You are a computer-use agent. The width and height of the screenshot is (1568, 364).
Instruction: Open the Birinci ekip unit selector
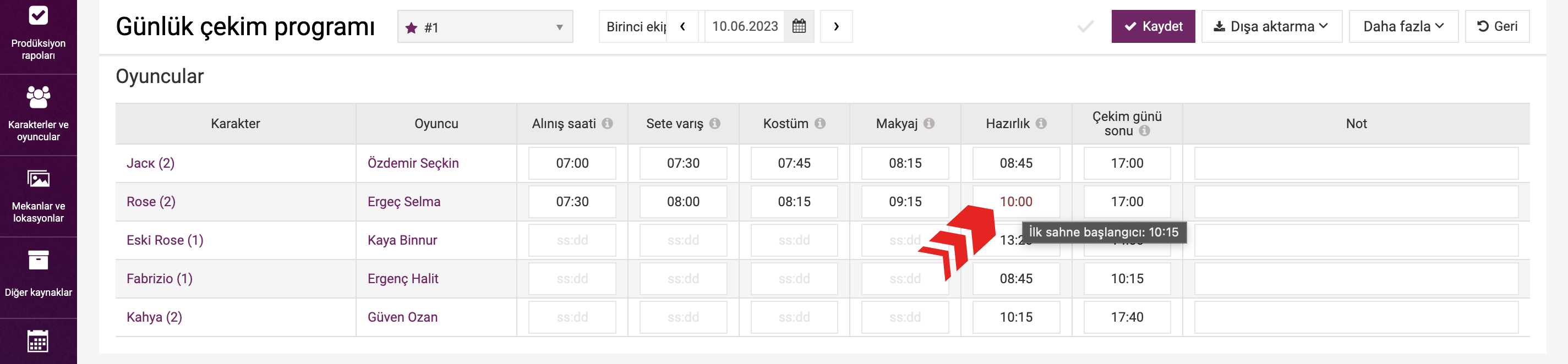tap(633, 26)
